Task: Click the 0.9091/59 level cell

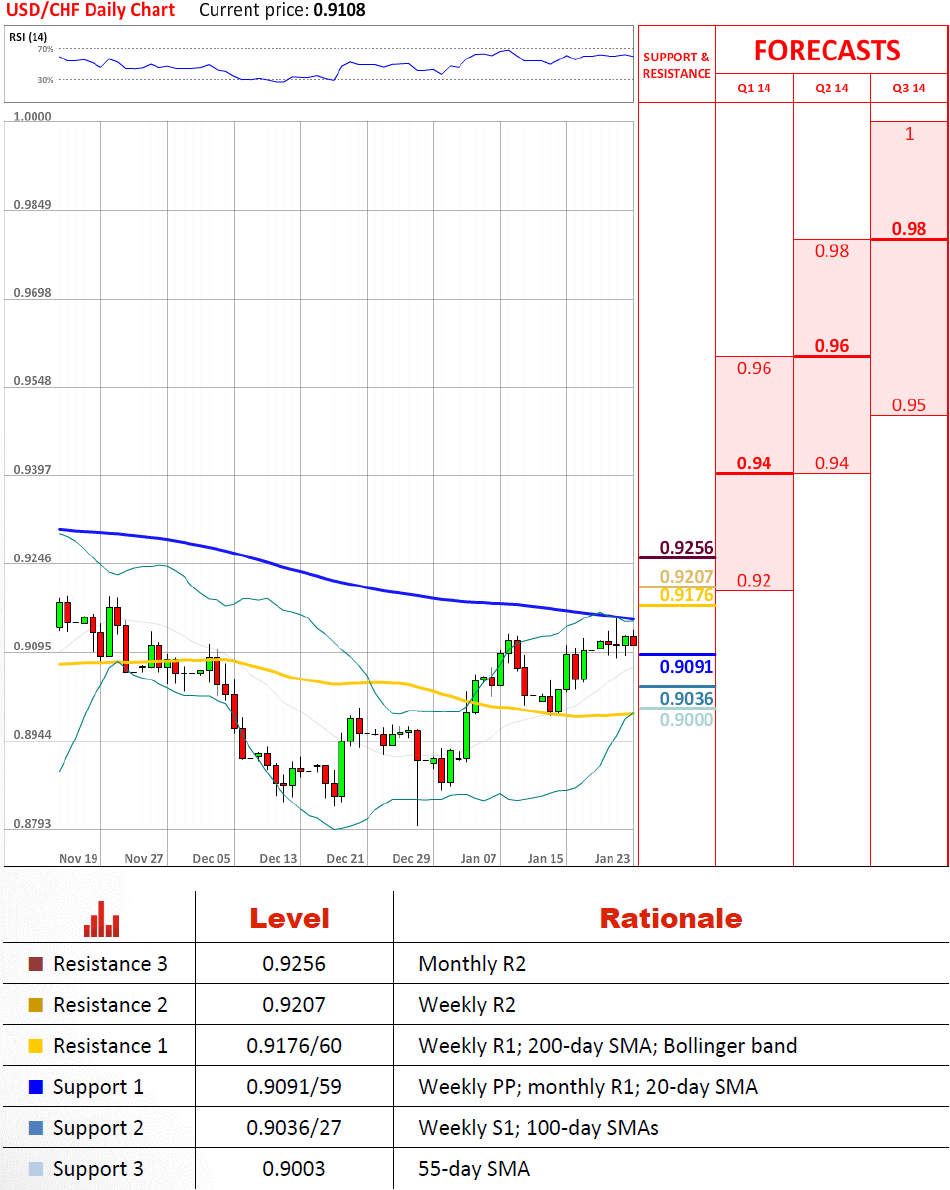Action: 294,1087
